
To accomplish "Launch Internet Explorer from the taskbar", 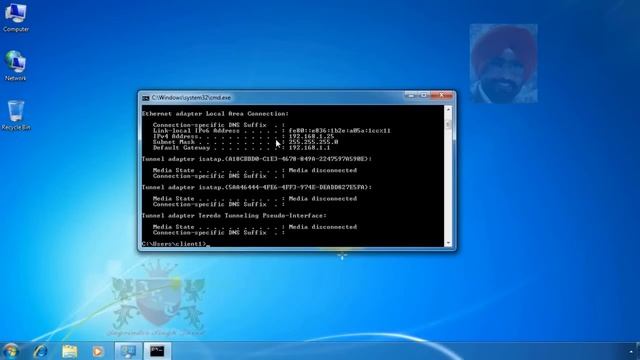I will (40, 351).
